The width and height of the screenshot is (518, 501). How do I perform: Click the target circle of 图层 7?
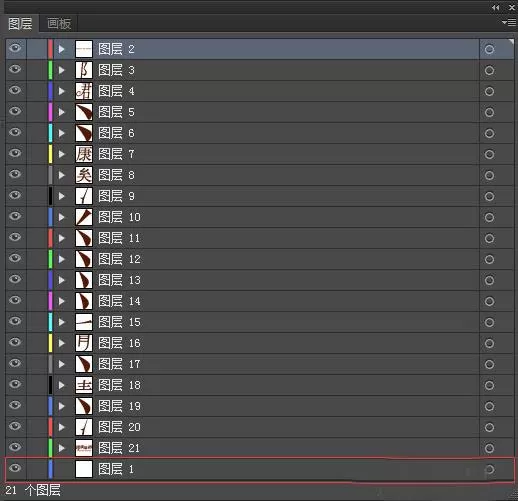pos(489,154)
